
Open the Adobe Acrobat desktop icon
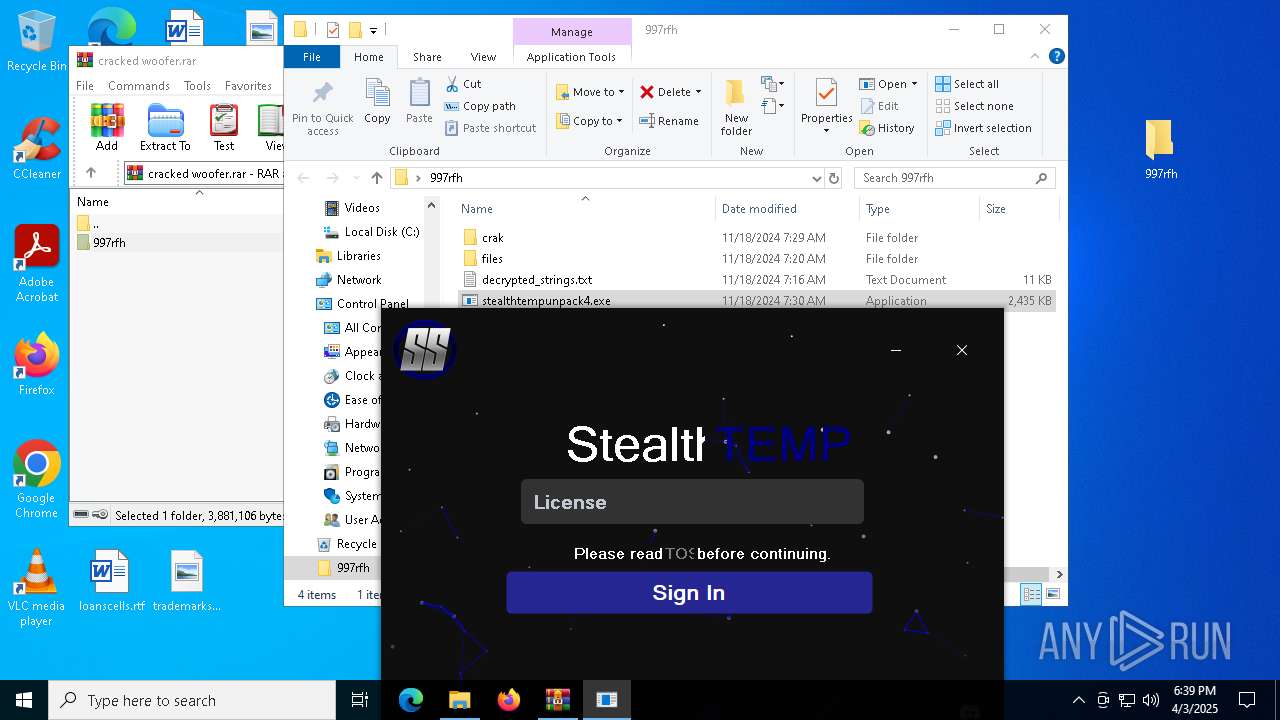[37, 264]
